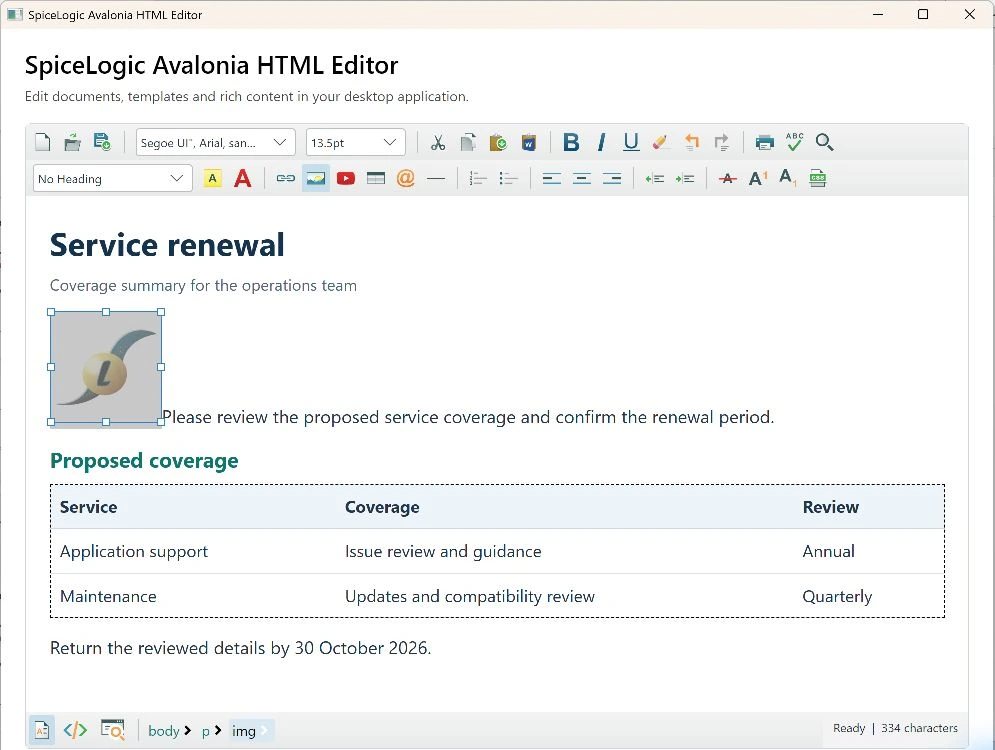This screenshot has width=995, height=750.
Task: Click the Maintenance table cell
Action: coord(197,596)
